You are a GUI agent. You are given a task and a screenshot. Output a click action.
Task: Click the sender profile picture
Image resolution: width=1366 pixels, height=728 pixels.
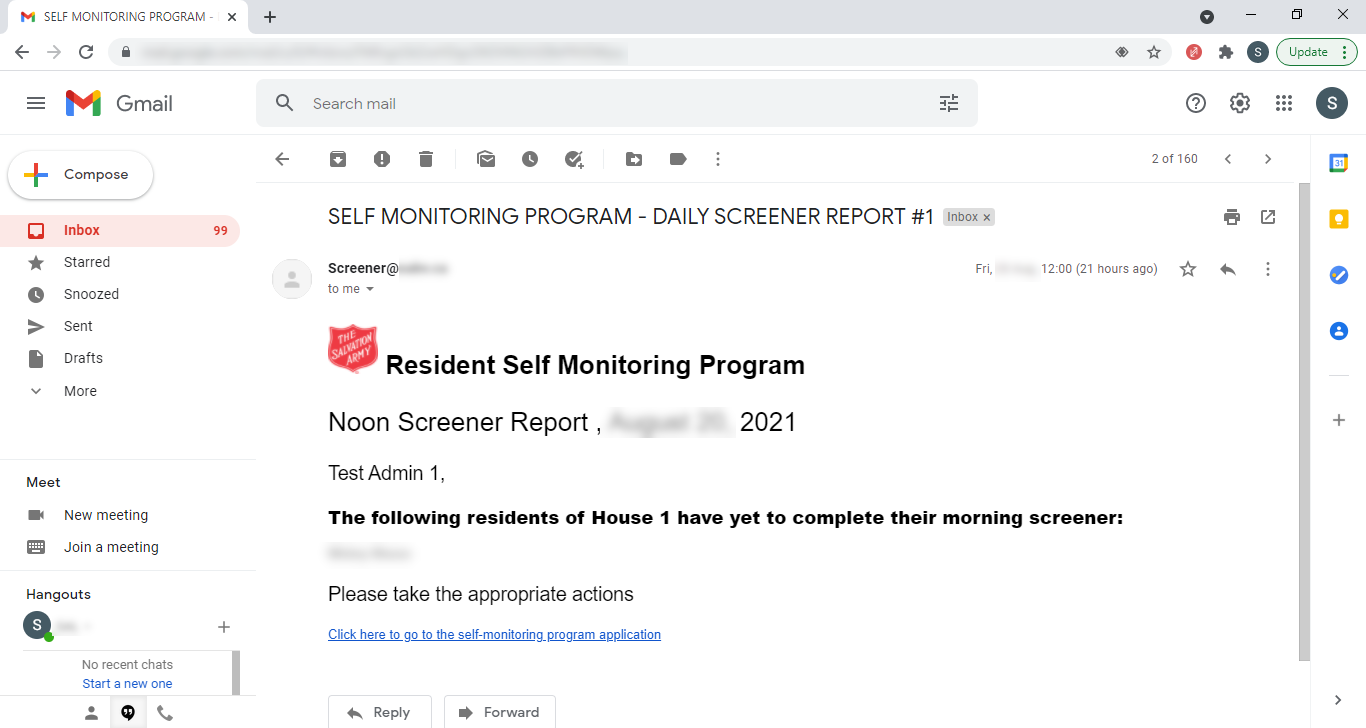291,279
